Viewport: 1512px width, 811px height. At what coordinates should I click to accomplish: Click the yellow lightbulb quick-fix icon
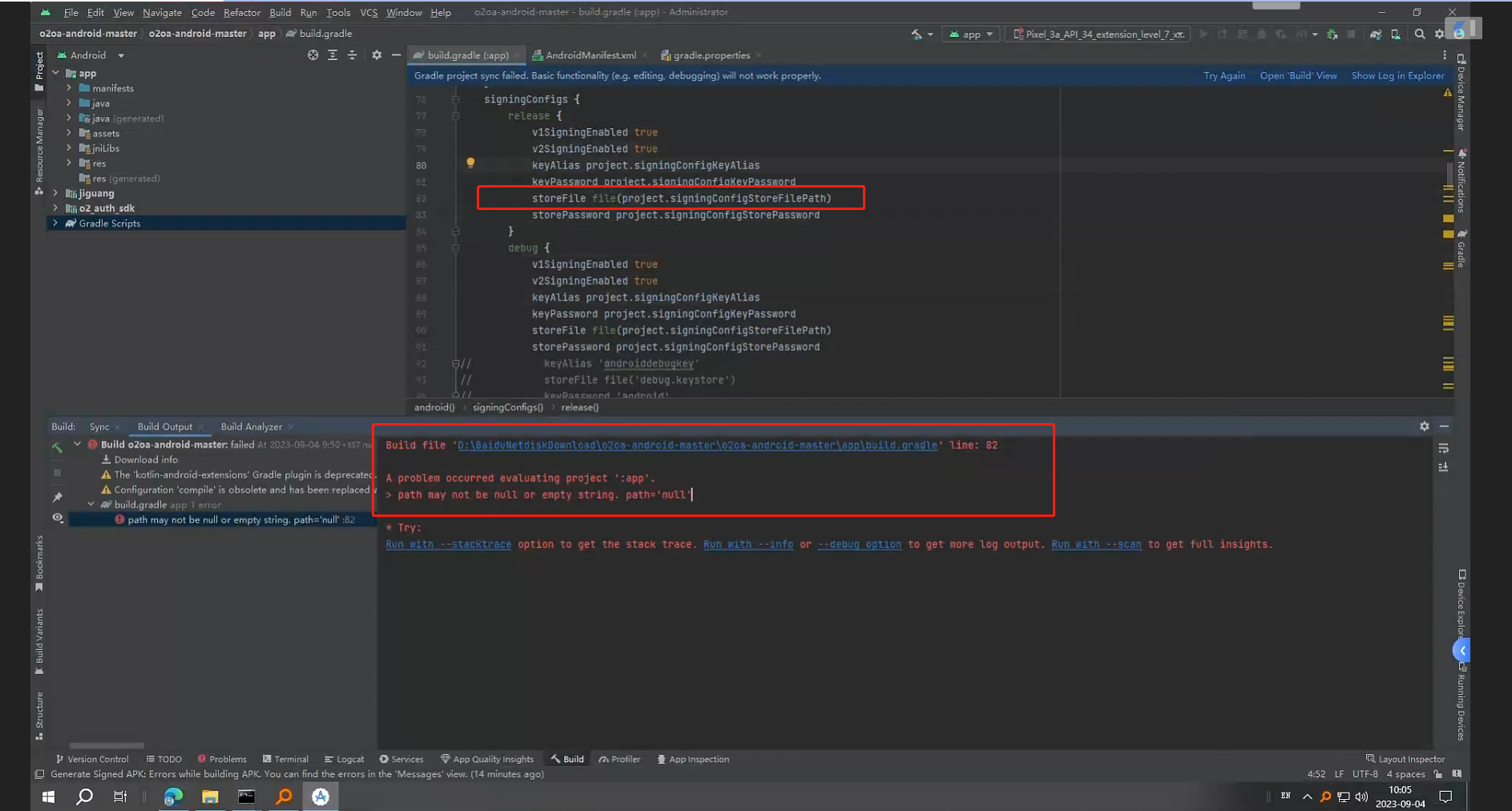tap(470, 163)
